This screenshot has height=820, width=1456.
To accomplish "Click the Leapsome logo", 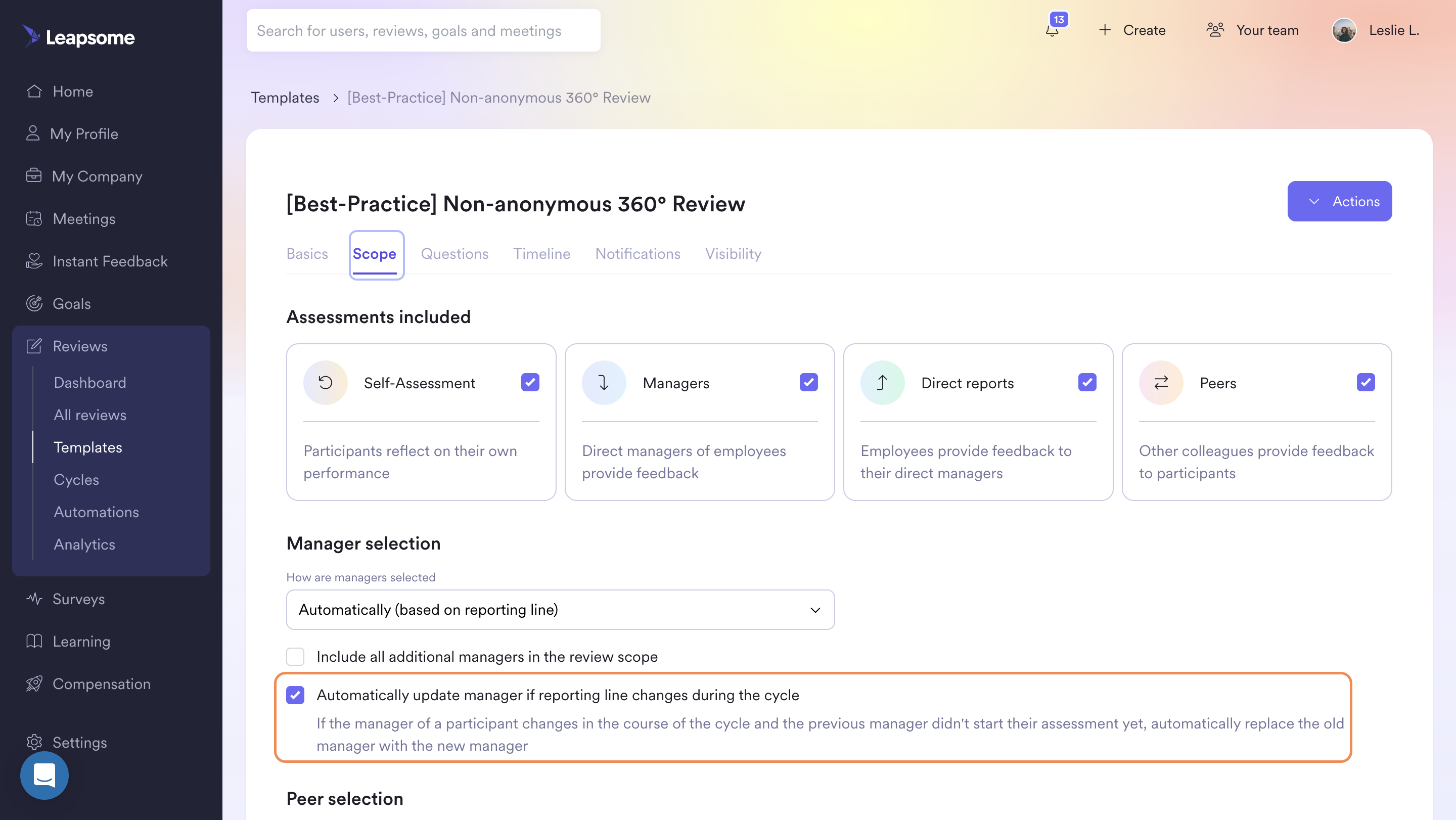I will click(78, 37).
